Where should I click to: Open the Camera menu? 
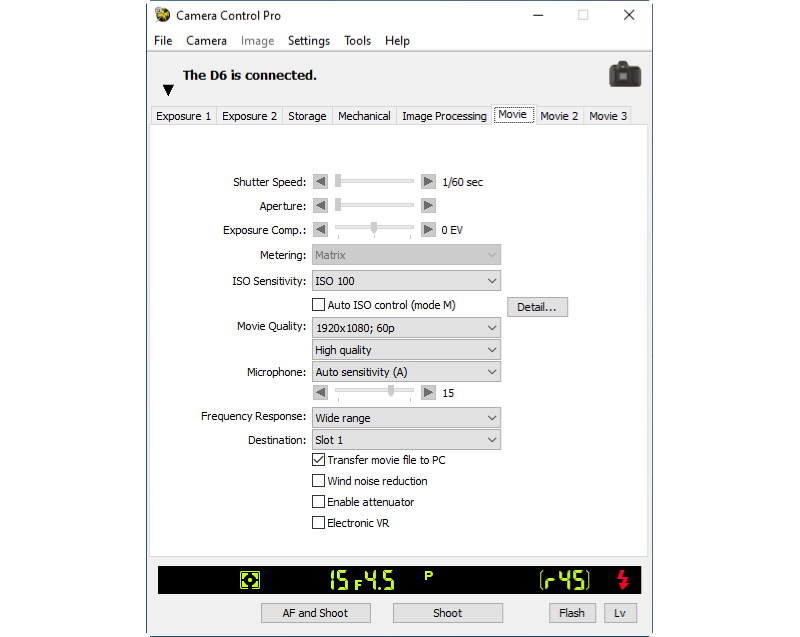pos(206,41)
